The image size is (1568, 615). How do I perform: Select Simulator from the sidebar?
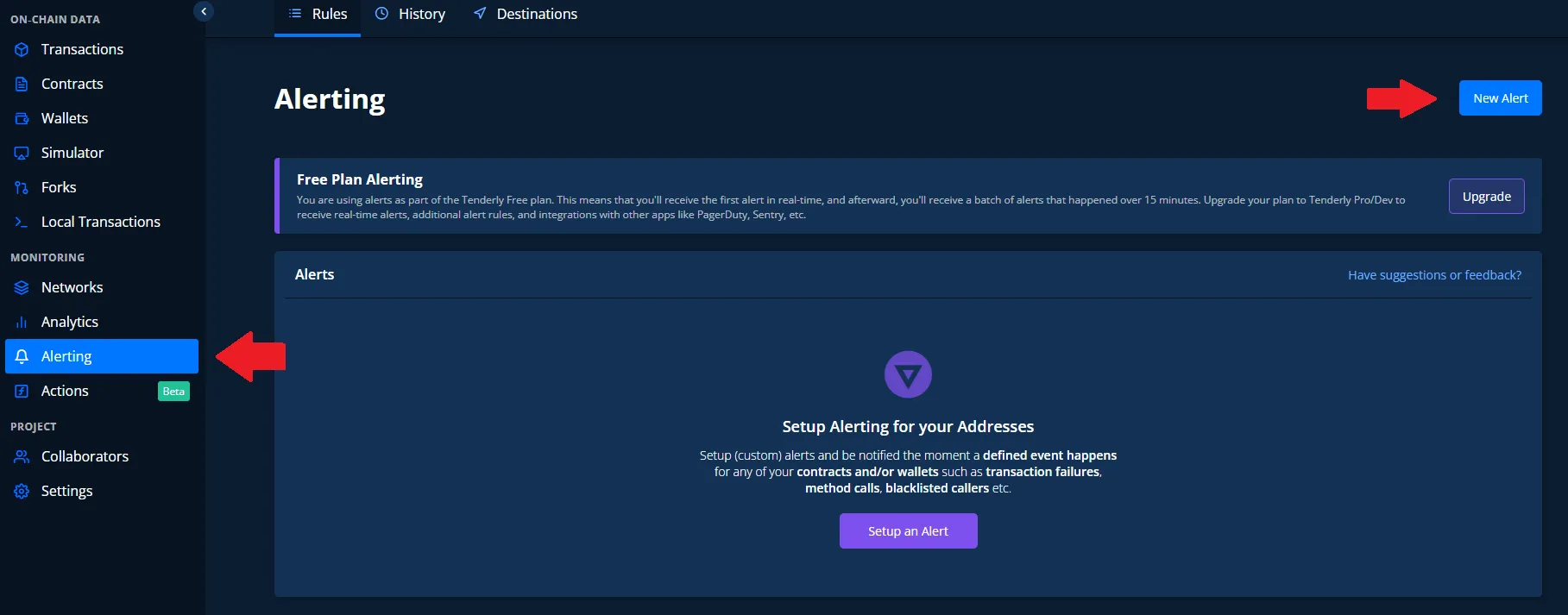[x=102, y=153]
